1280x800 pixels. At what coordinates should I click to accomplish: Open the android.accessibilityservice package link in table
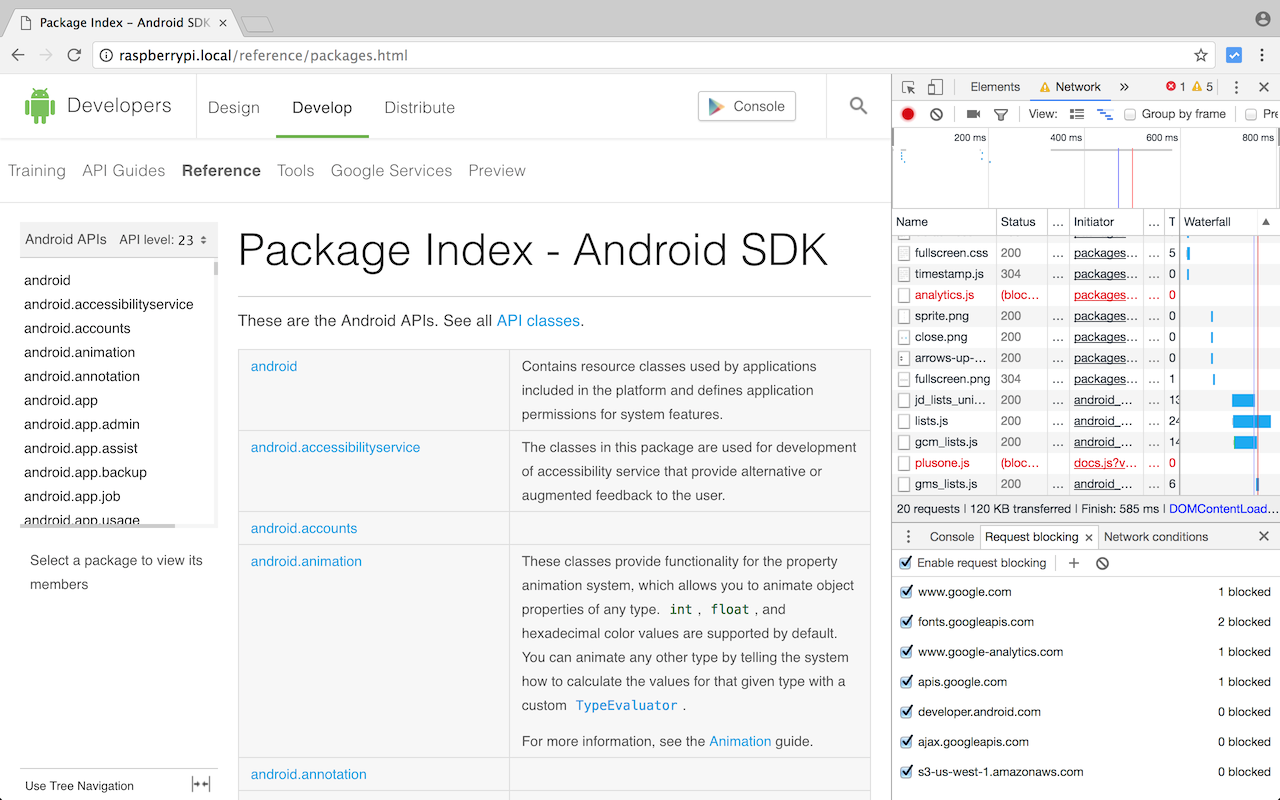[335, 447]
